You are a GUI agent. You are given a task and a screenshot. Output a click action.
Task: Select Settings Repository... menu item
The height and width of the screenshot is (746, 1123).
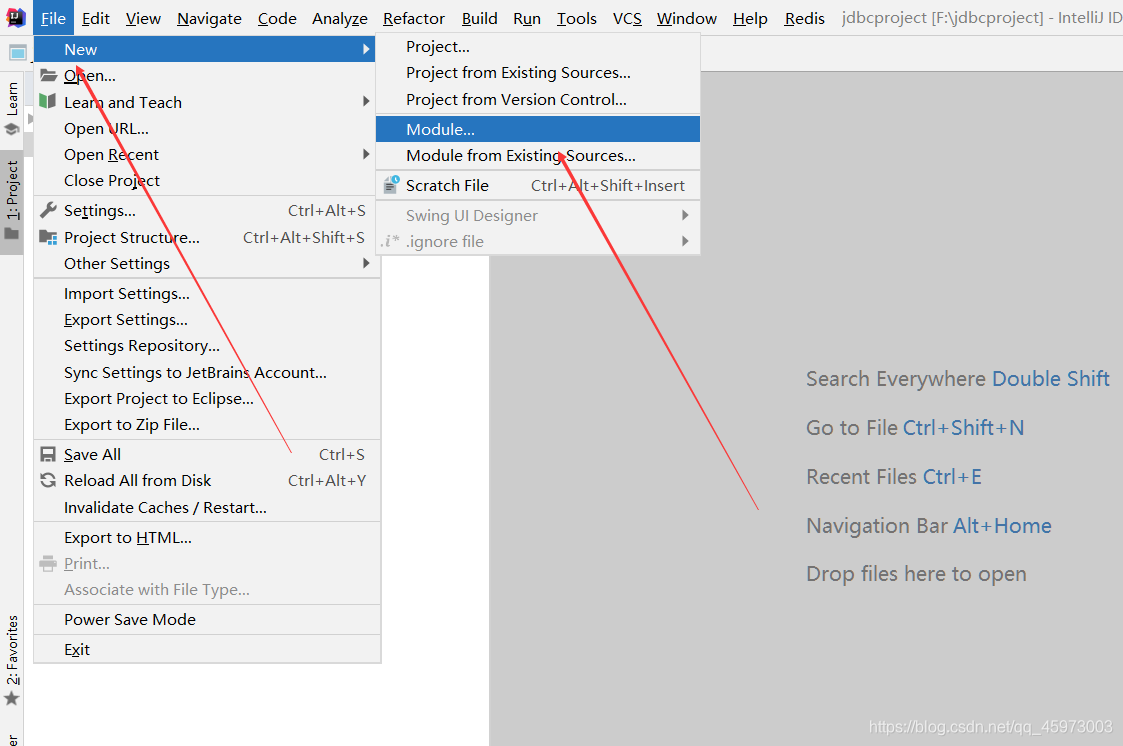[x=207, y=346]
